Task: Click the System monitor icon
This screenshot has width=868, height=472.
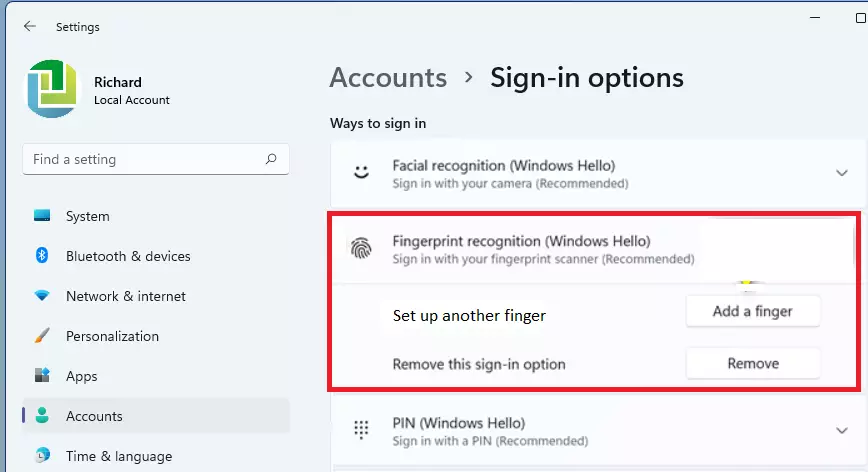Action: [x=42, y=216]
